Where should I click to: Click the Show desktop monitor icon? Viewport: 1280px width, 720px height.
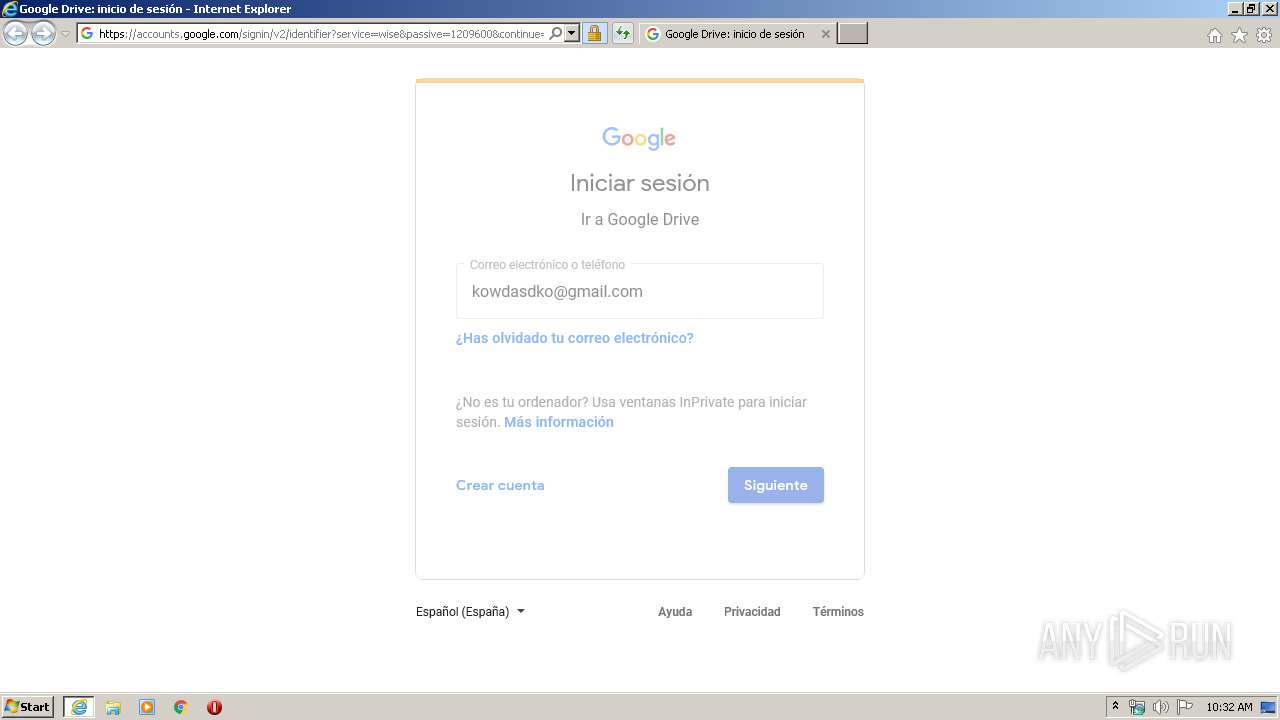tap(1268, 707)
